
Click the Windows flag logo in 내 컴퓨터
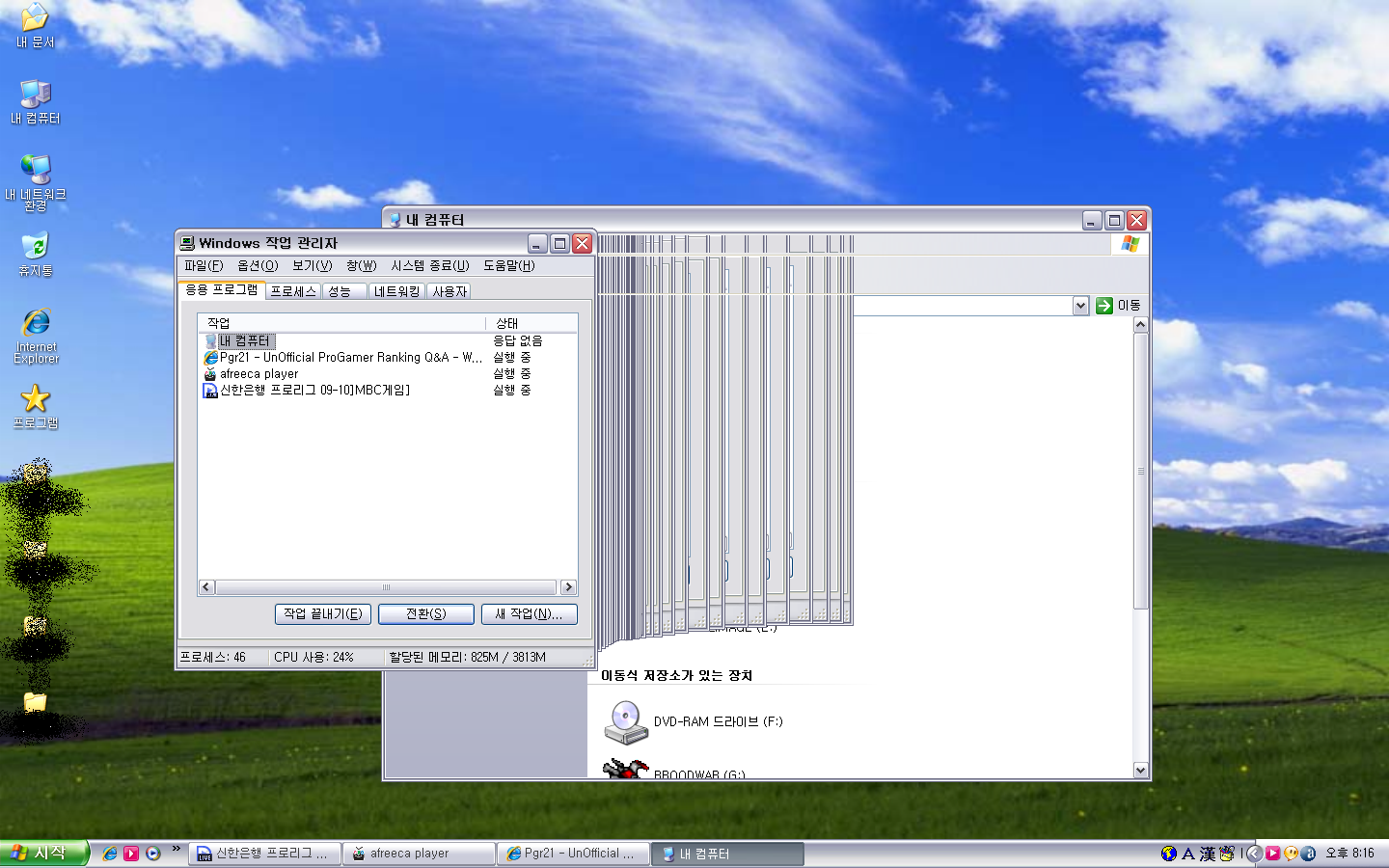click(1130, 244)
